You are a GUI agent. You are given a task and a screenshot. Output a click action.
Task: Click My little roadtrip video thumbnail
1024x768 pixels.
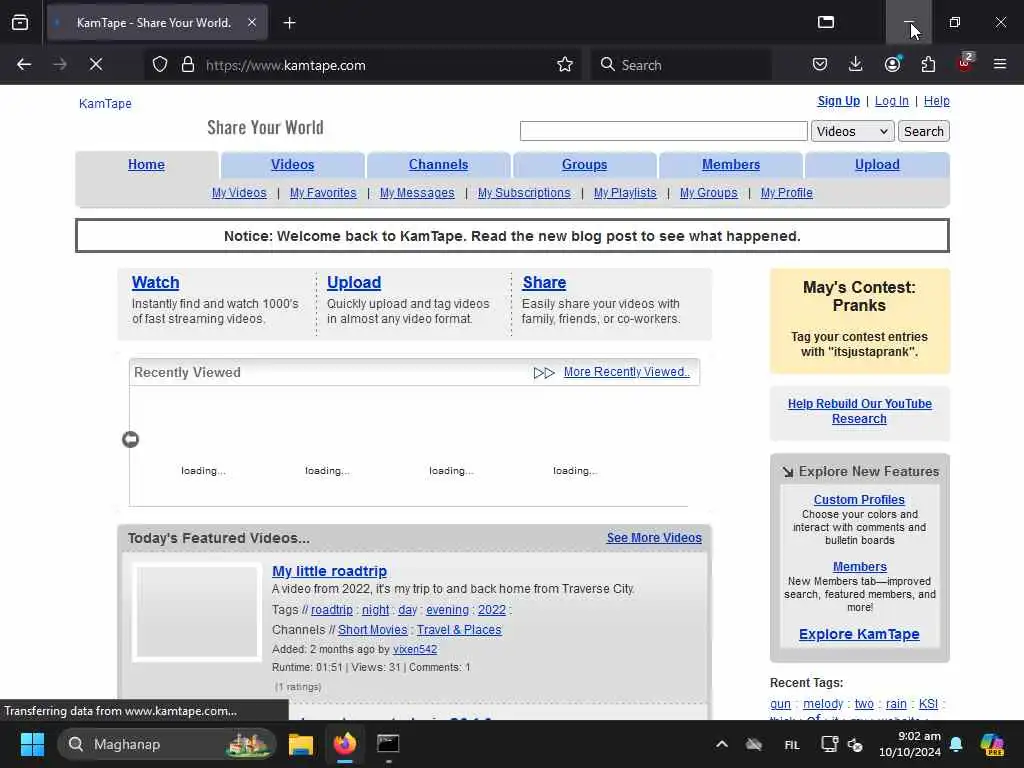coord(197,612)
